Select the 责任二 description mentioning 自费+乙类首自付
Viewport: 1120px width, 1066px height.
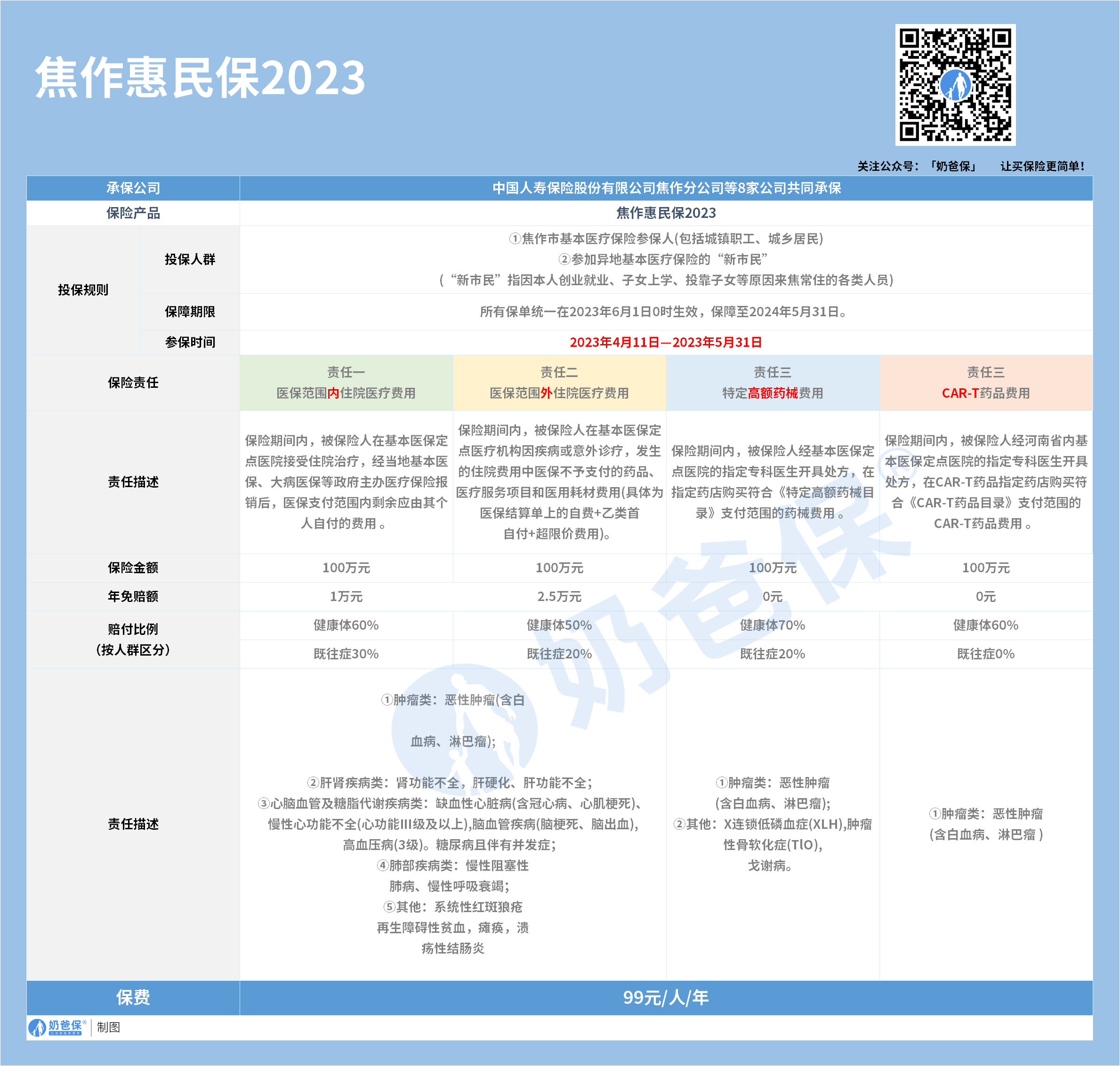pyautogui.click(x=559, y=482)
